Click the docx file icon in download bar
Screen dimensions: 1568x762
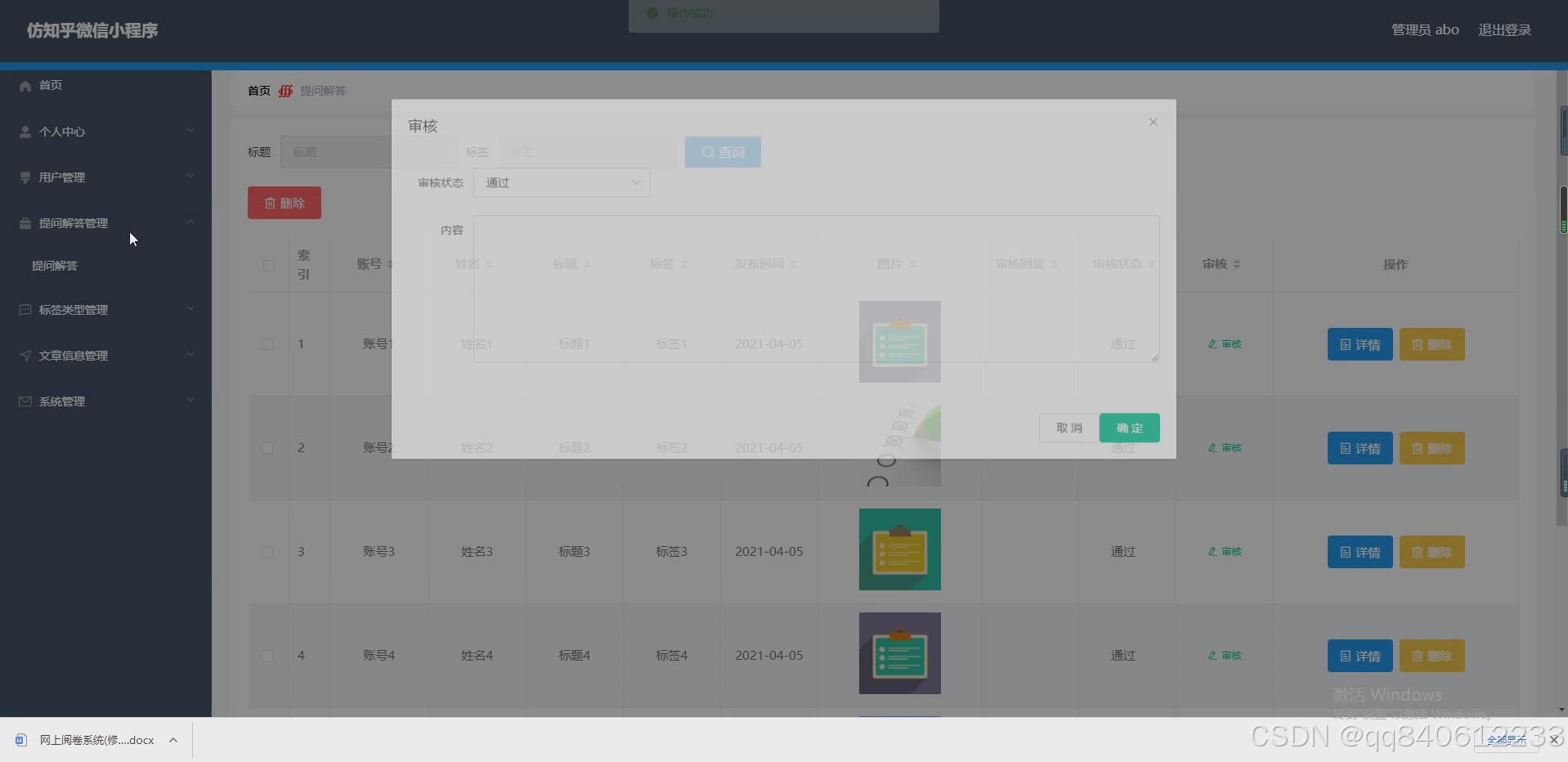tap(21, 740)
